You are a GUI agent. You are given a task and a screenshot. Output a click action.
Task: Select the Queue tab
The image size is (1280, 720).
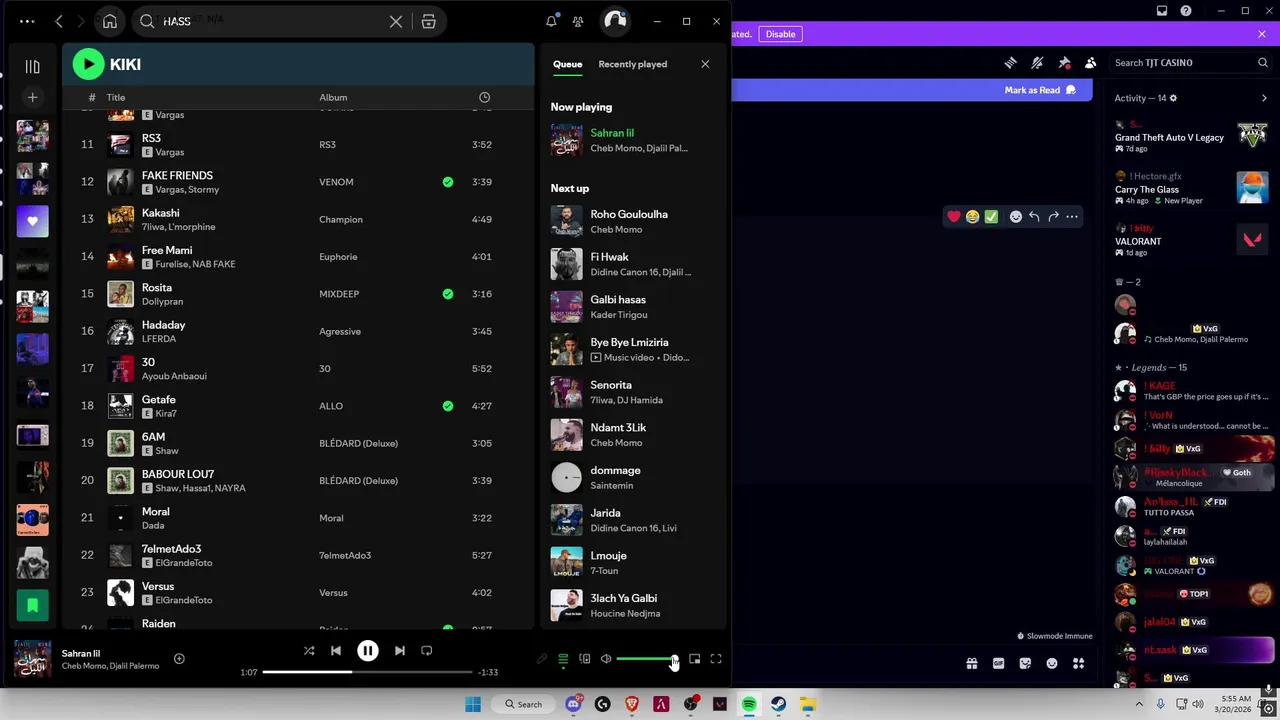(567, 64)
